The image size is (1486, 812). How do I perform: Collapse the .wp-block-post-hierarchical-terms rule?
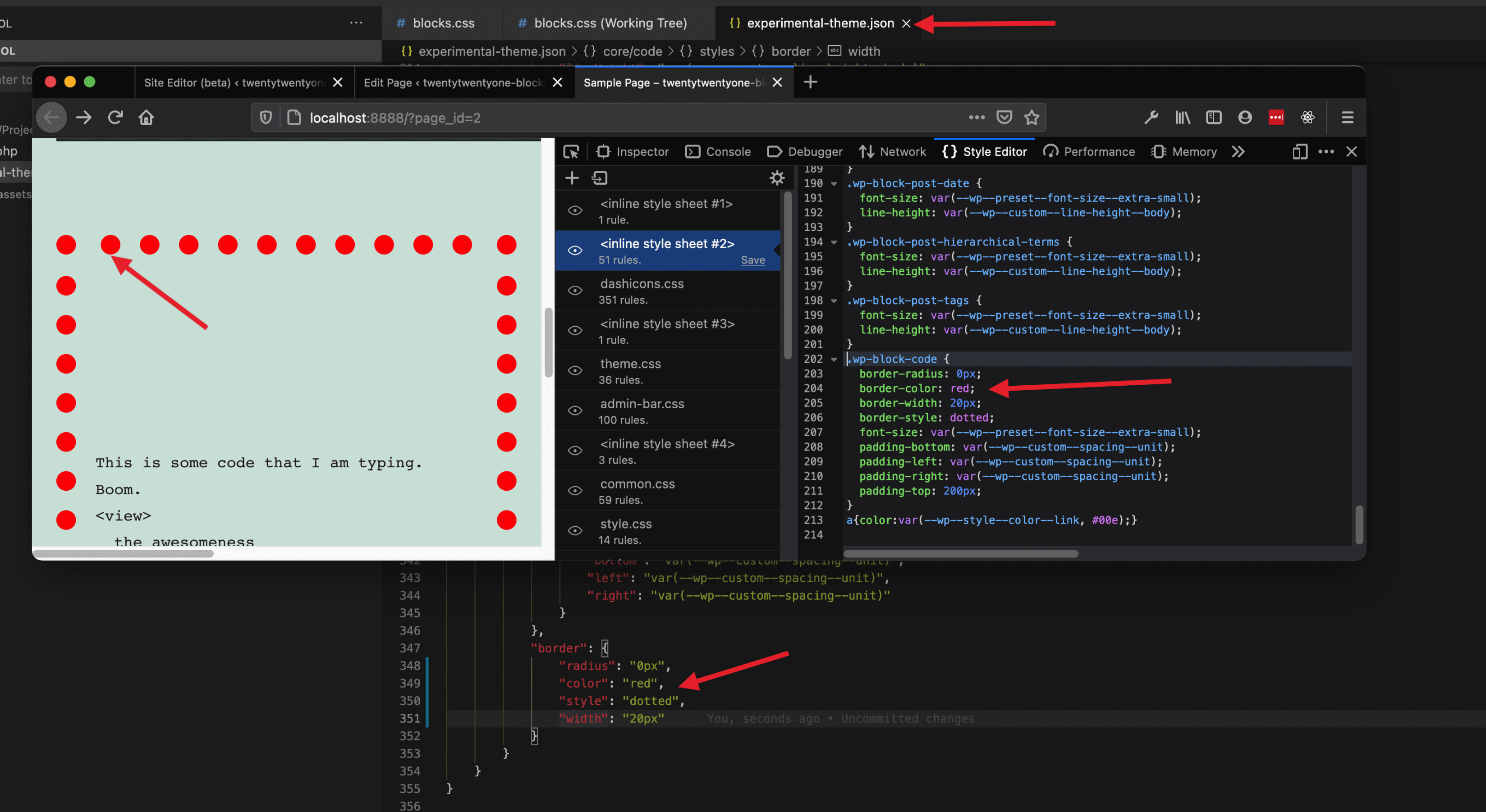[x=834, y=242]
